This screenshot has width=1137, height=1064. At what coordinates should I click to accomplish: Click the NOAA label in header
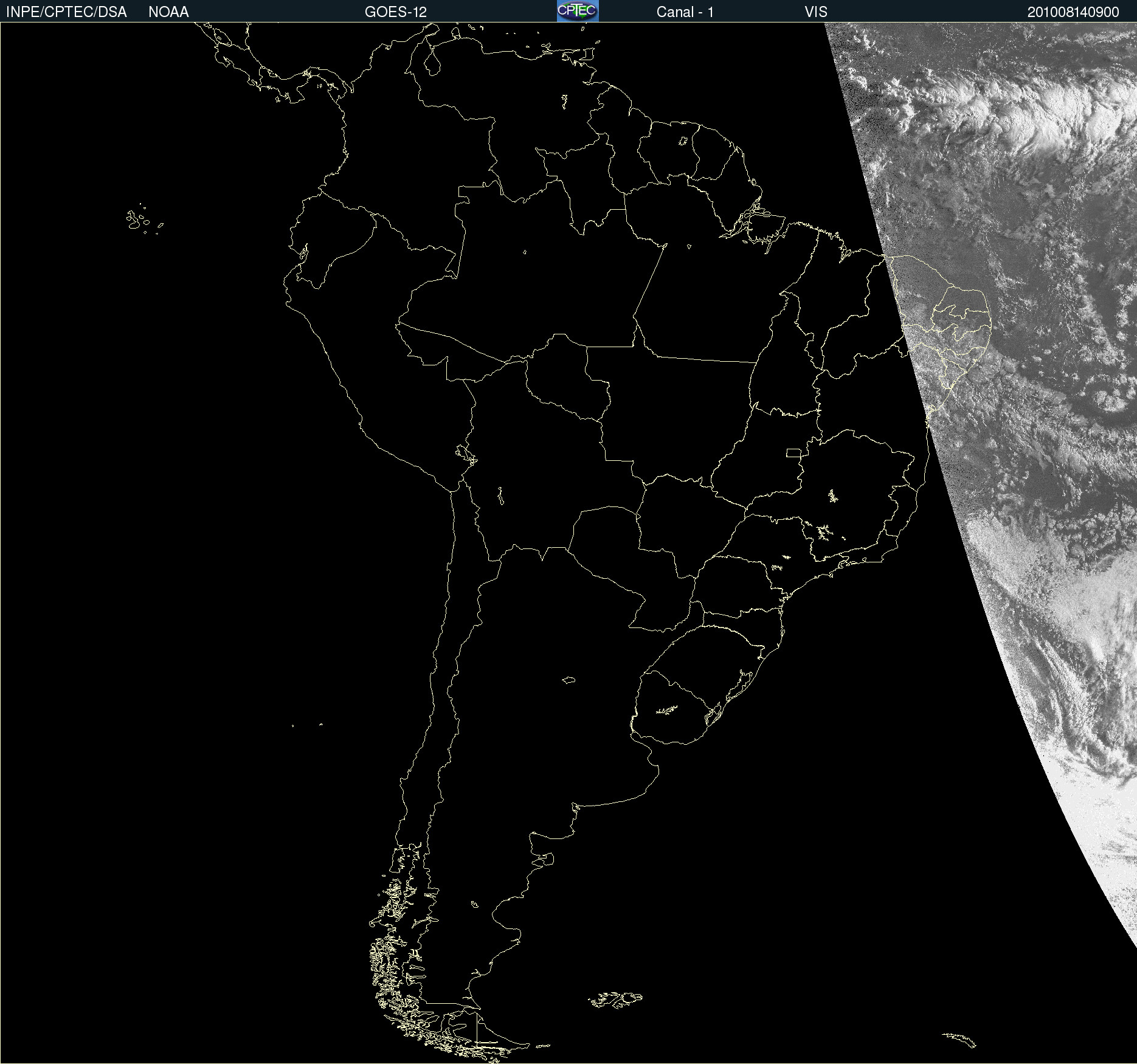coord(168,12)
